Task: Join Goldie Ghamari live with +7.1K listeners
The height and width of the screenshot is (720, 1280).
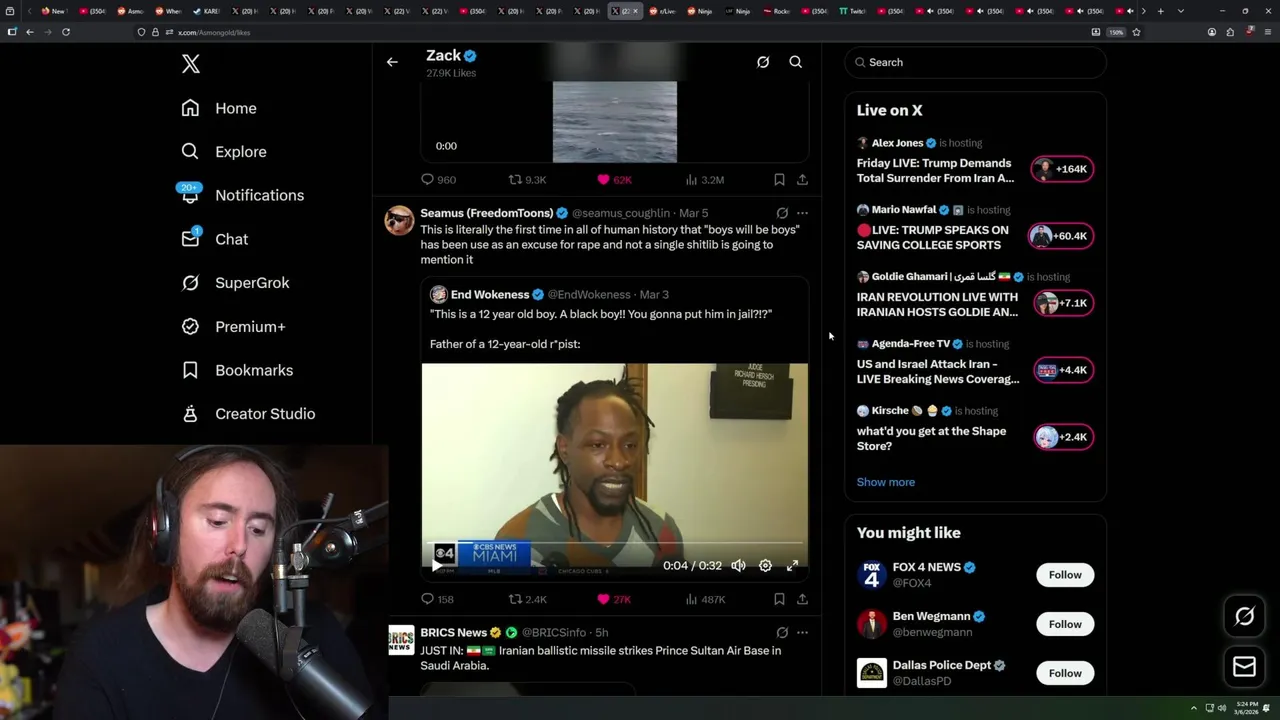Action: coord(1062,303)
